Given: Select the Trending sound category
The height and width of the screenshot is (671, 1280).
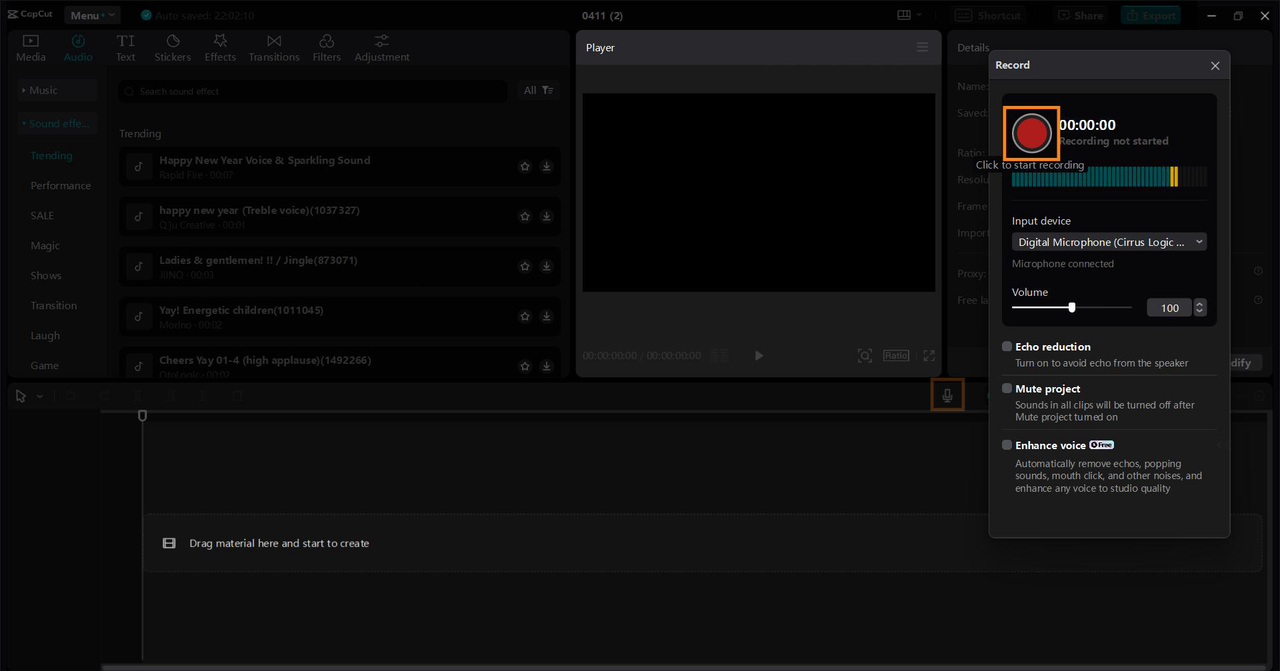Looking at the screenshot, I should click(x=51, y=156).
